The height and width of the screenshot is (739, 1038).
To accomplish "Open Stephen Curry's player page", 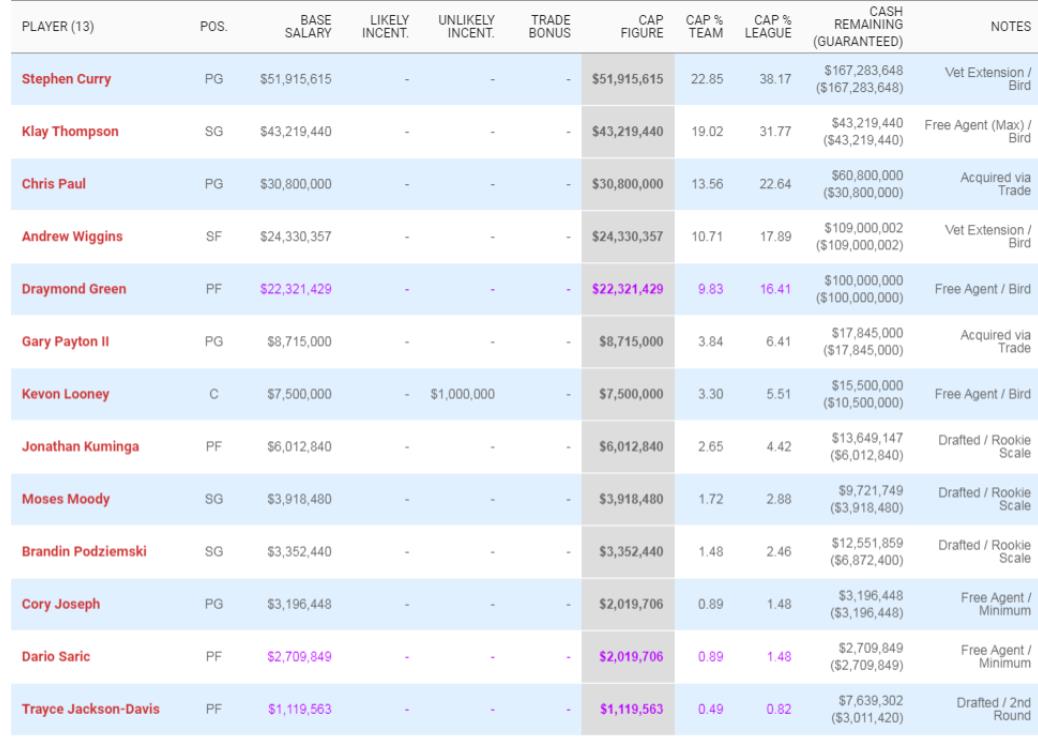I will click(66, 79).
